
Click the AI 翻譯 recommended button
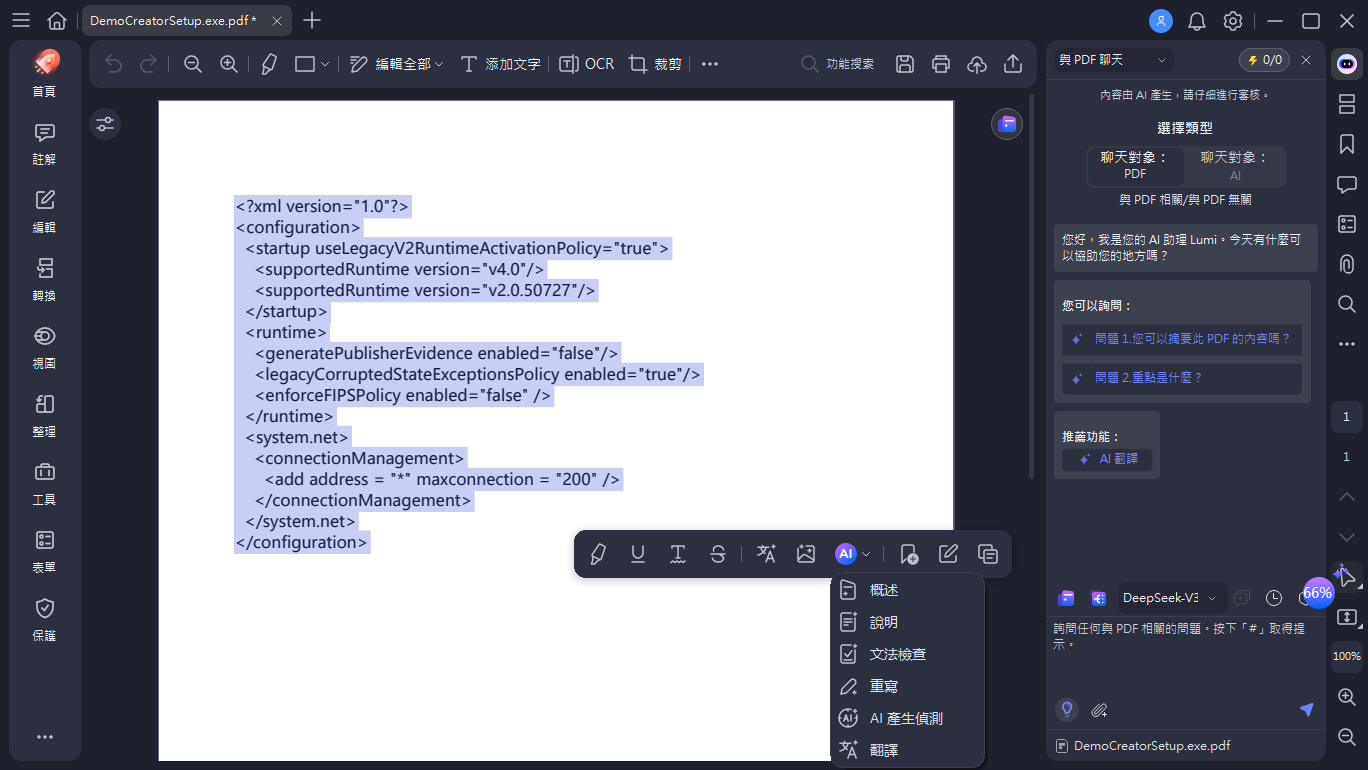tap(1108, 459)
